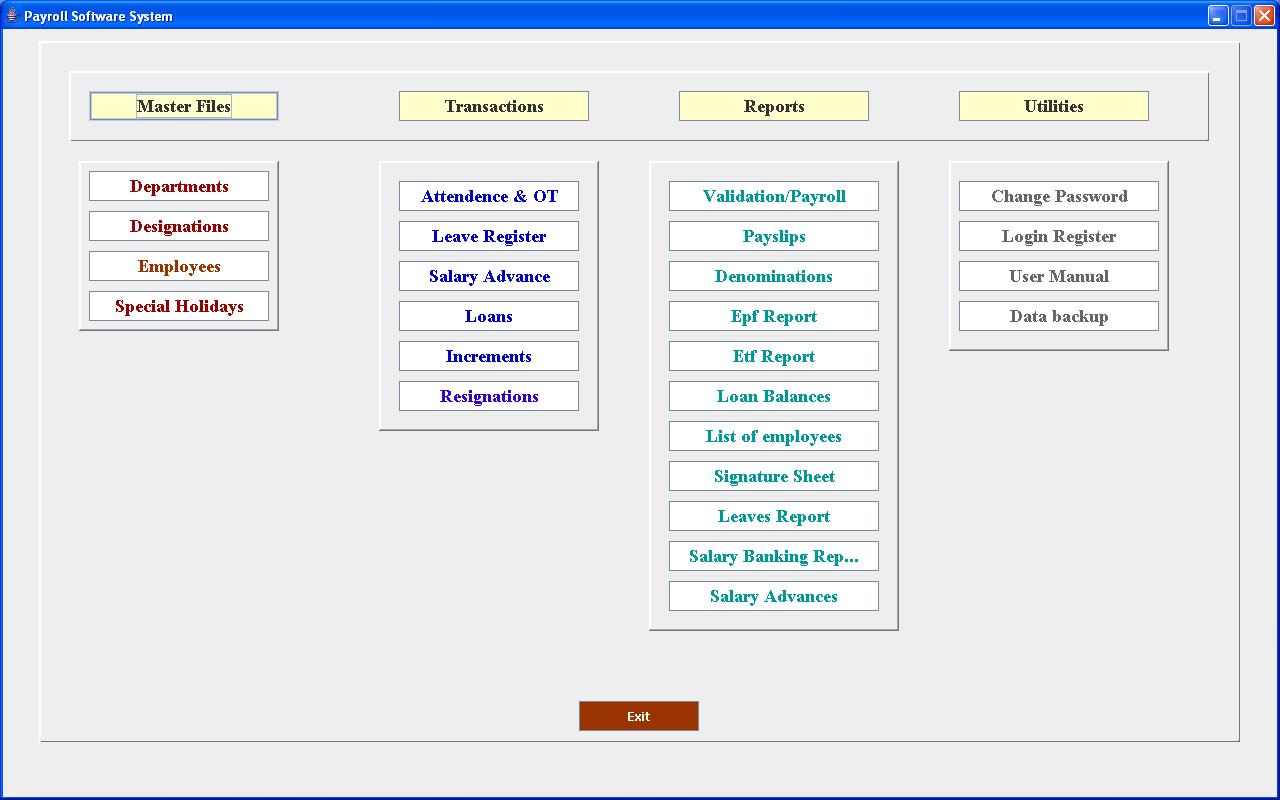Screen dimensions: 1280x800
Task: View Loan Balances report
Action: tap(773, 396)
